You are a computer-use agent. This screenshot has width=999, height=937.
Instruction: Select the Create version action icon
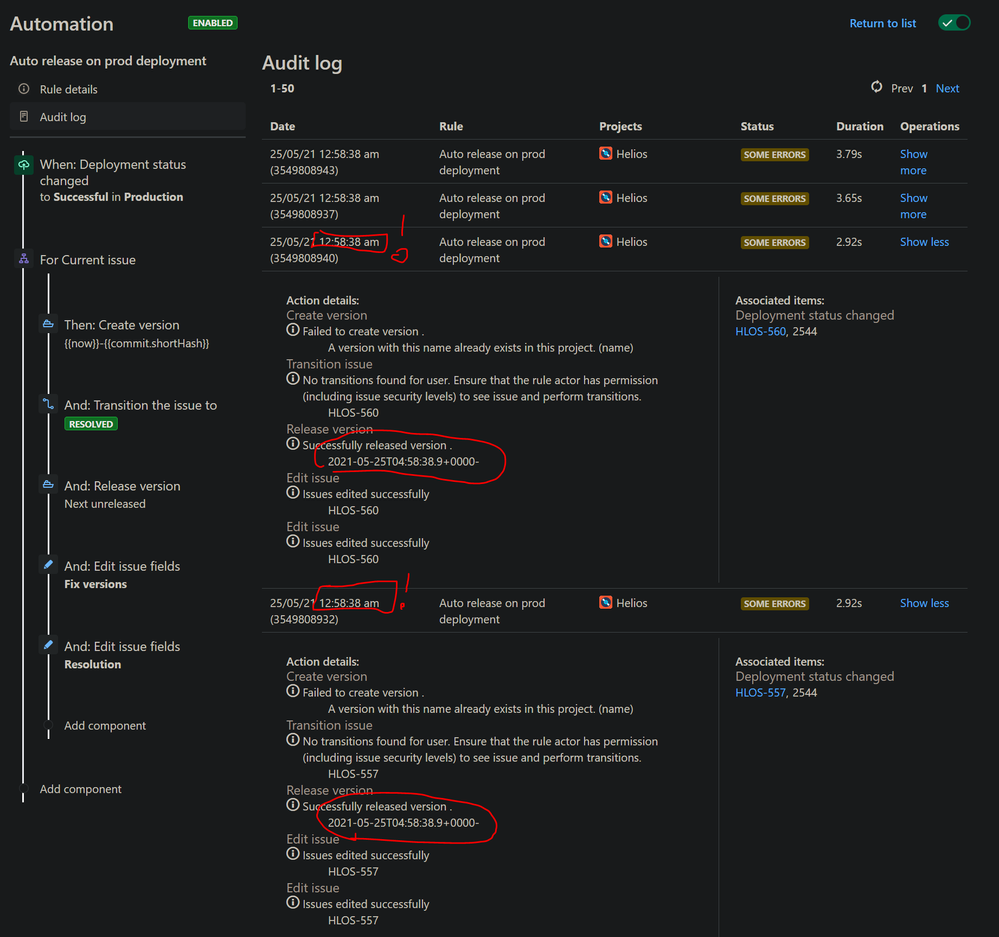tap(48, 324)
